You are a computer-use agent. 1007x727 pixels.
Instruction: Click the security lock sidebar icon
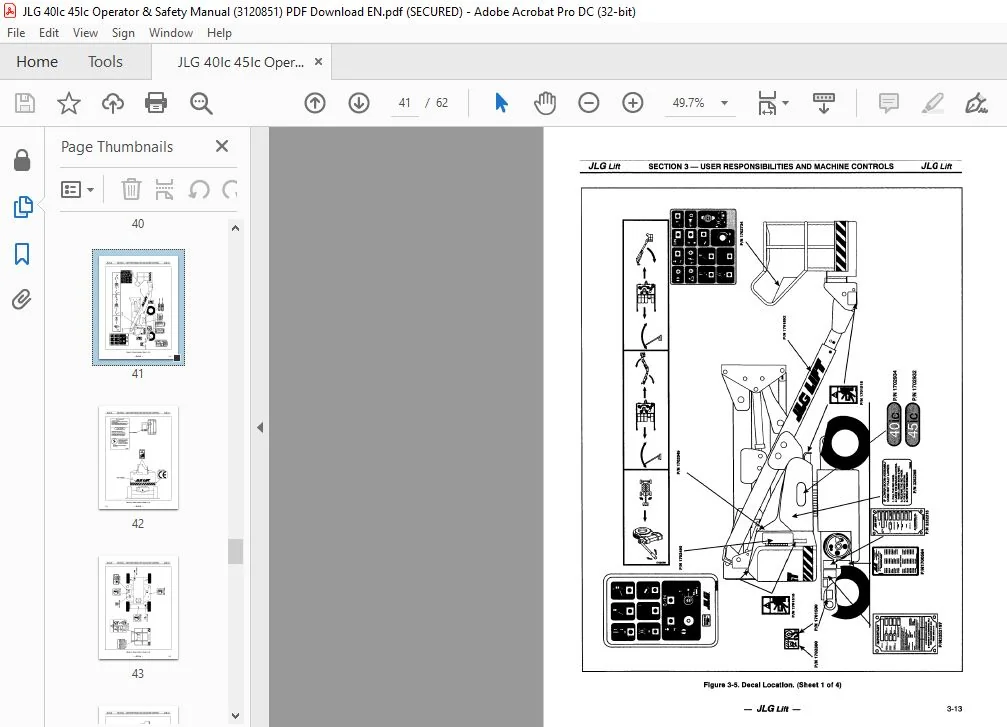point(22,161)
